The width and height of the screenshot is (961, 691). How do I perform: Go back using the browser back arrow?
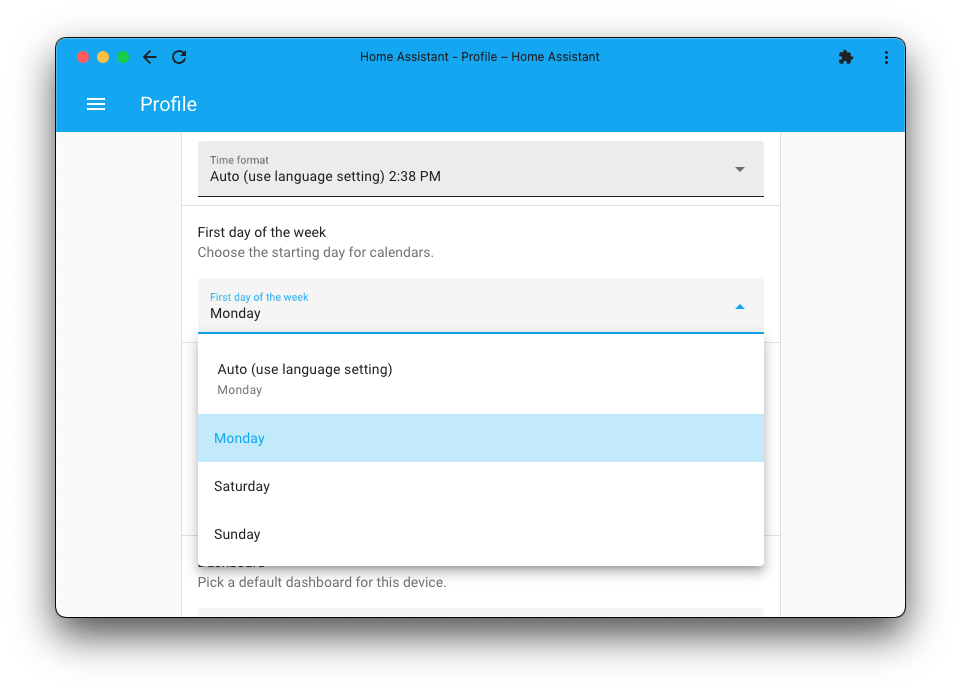pos(149,57)
